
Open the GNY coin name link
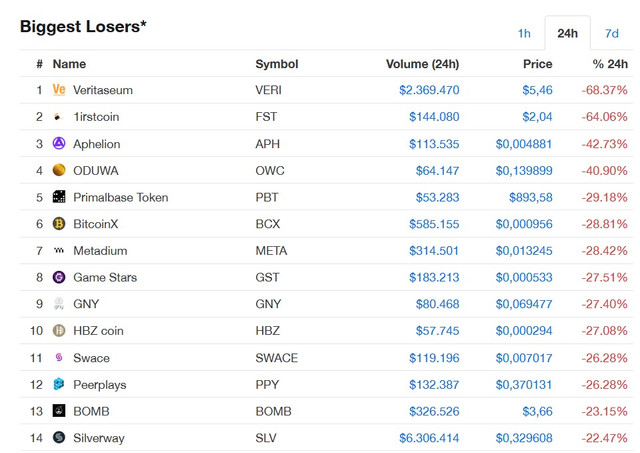[86, 304]
